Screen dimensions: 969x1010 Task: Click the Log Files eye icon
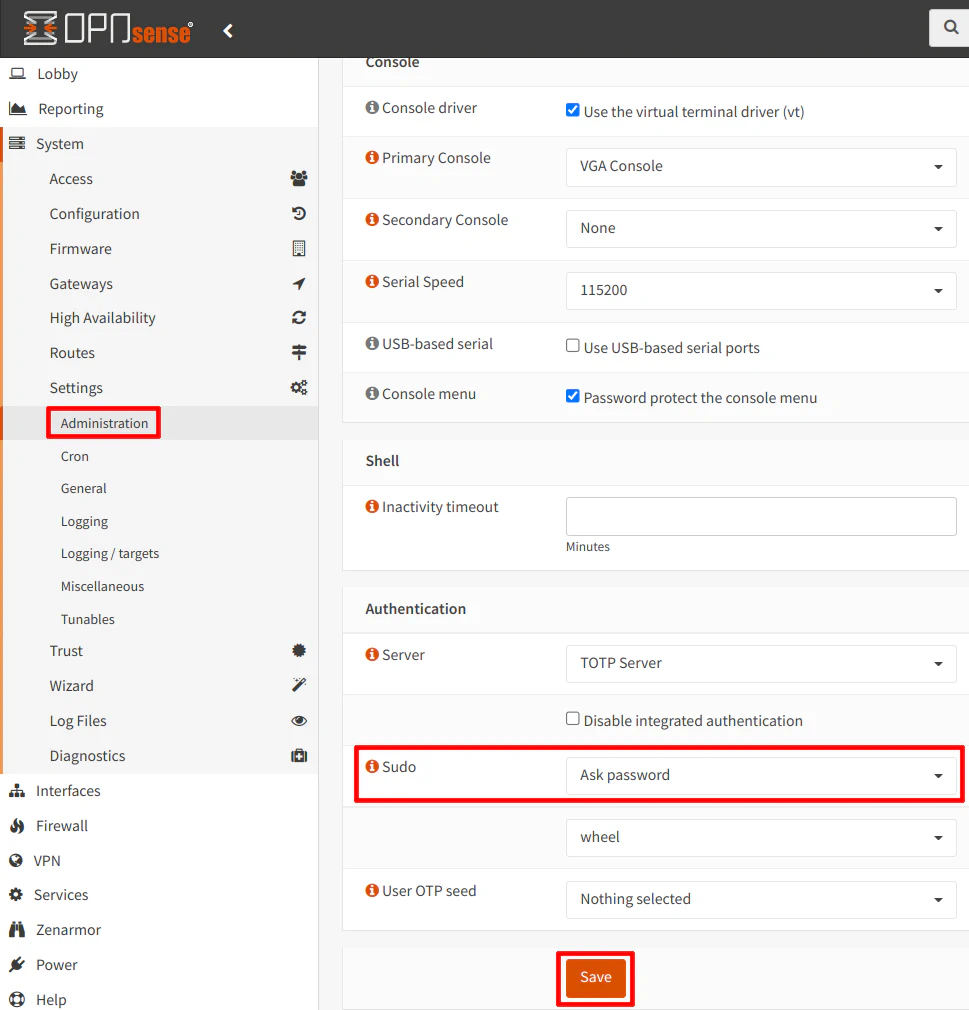coord(299,721)
